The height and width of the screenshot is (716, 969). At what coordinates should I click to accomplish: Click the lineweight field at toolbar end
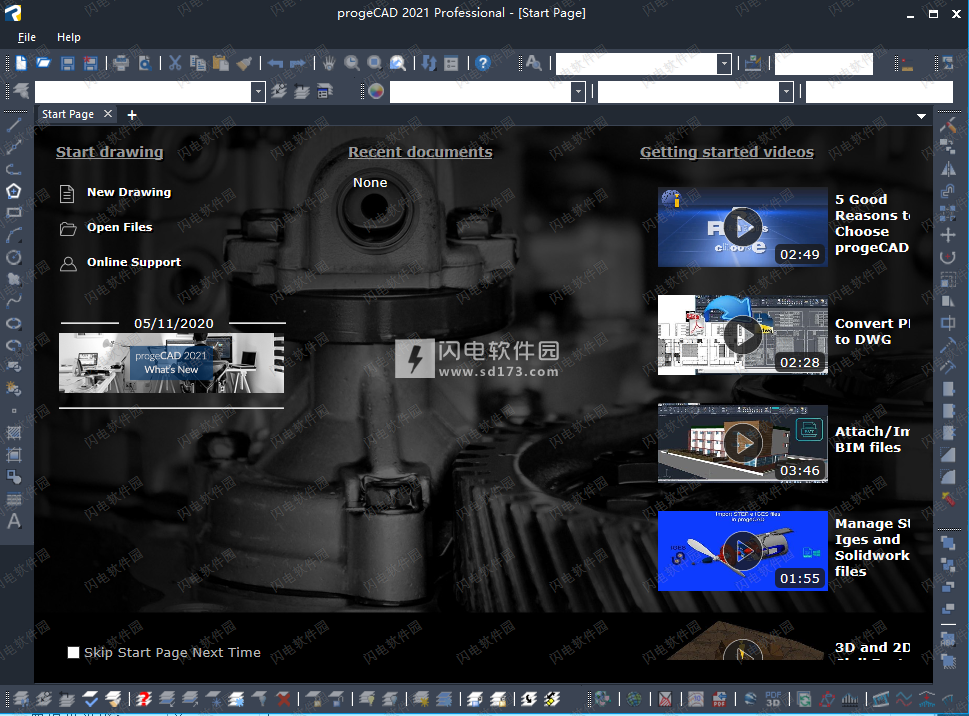(879, 92)
